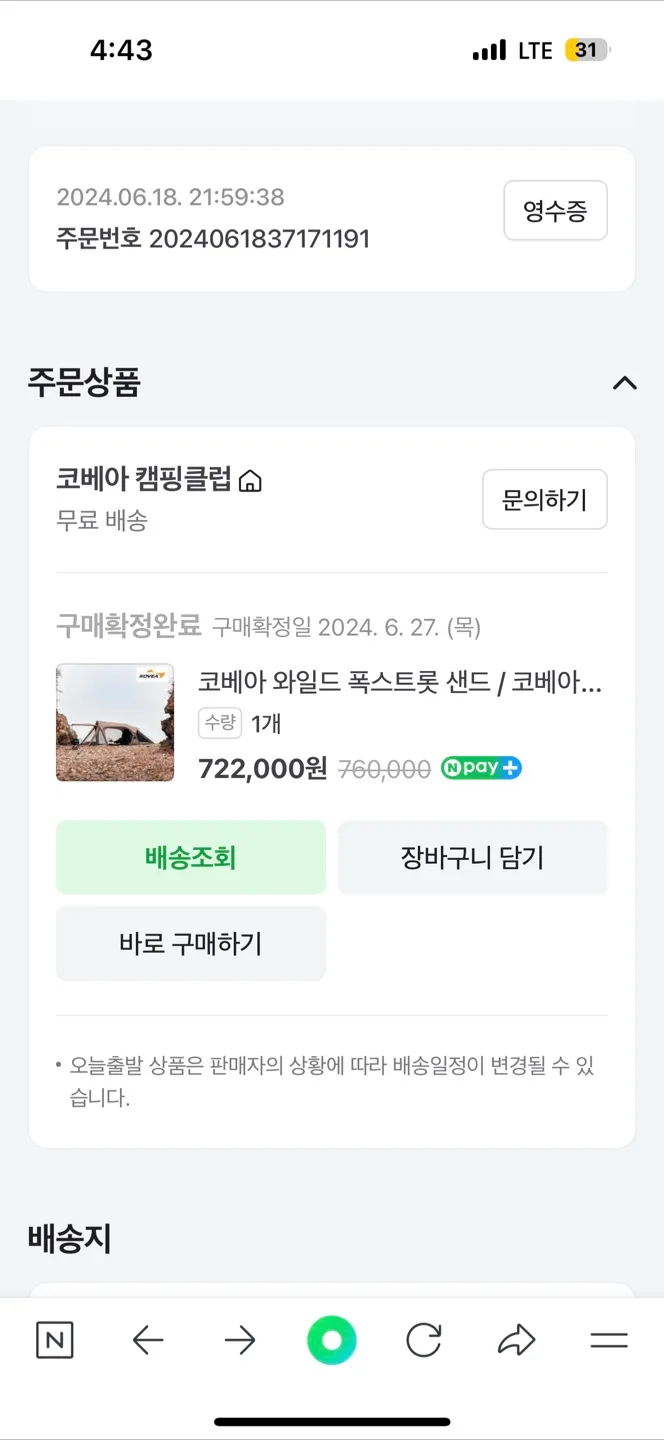
Task: Add item to cart with 장바구니 담기
Action: click(473, 857)
